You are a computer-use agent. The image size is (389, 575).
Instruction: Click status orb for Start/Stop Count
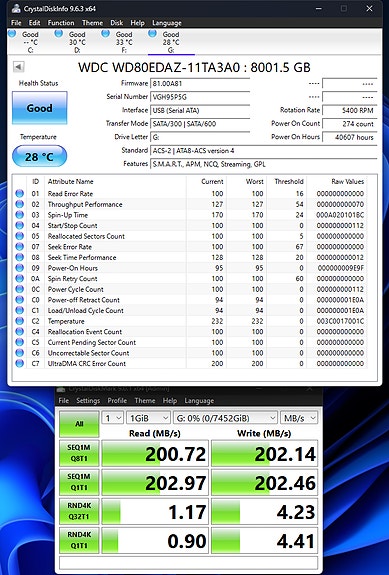pos(19,226)
